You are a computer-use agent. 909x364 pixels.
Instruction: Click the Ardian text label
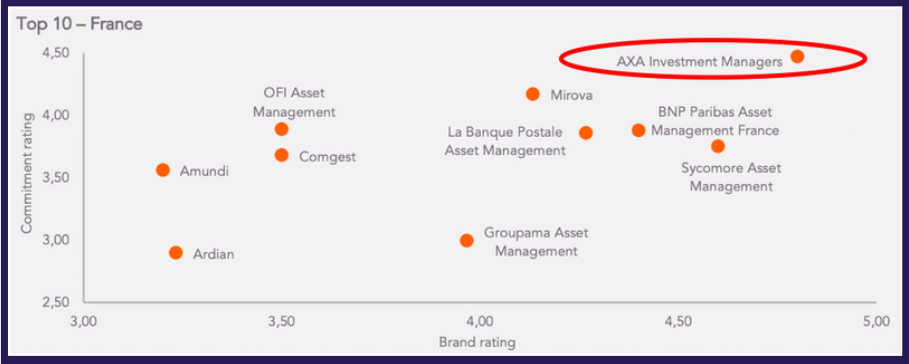[213, 254]
